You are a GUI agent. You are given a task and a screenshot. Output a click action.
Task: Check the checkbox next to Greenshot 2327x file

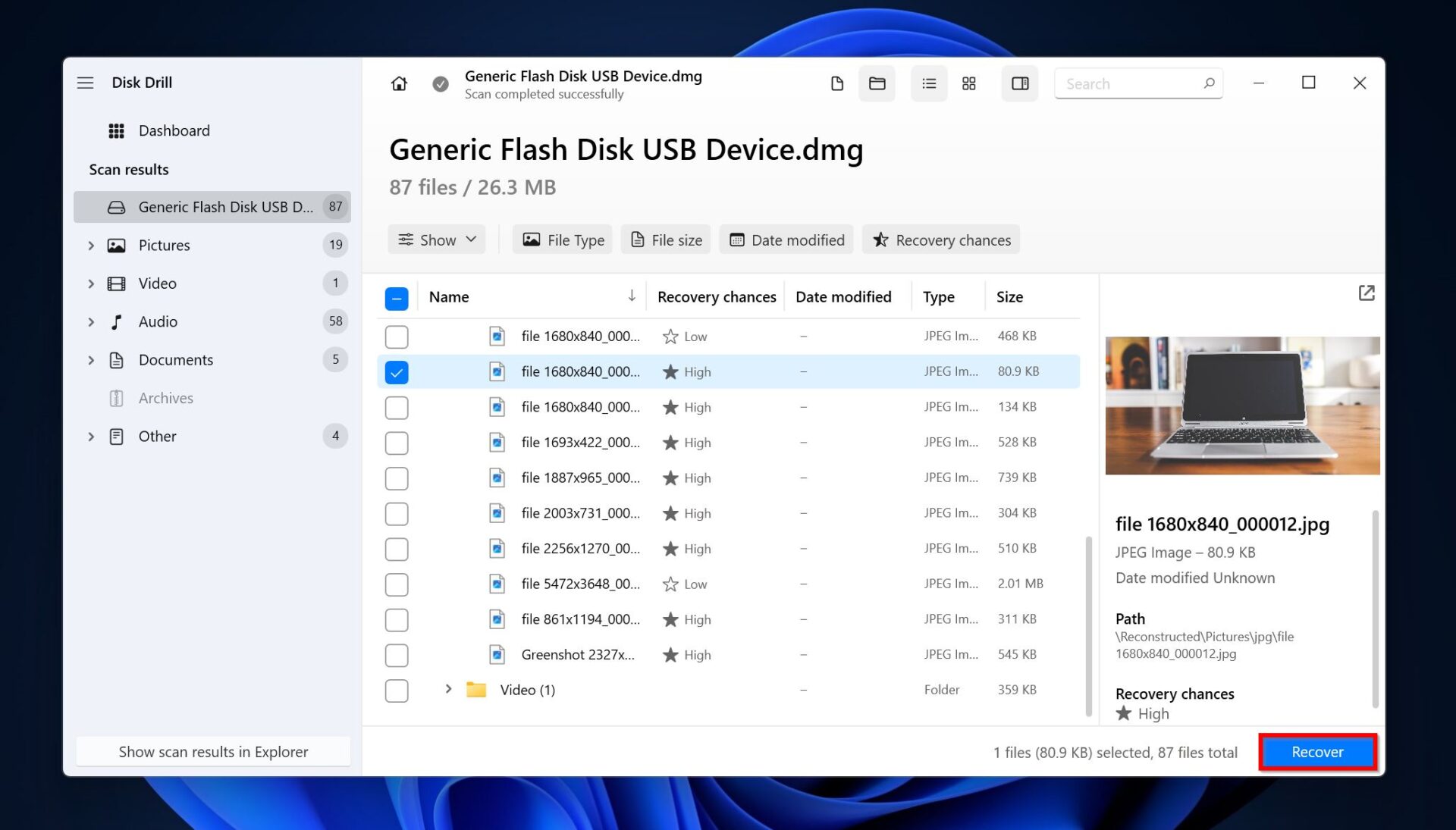coord(397,654)
